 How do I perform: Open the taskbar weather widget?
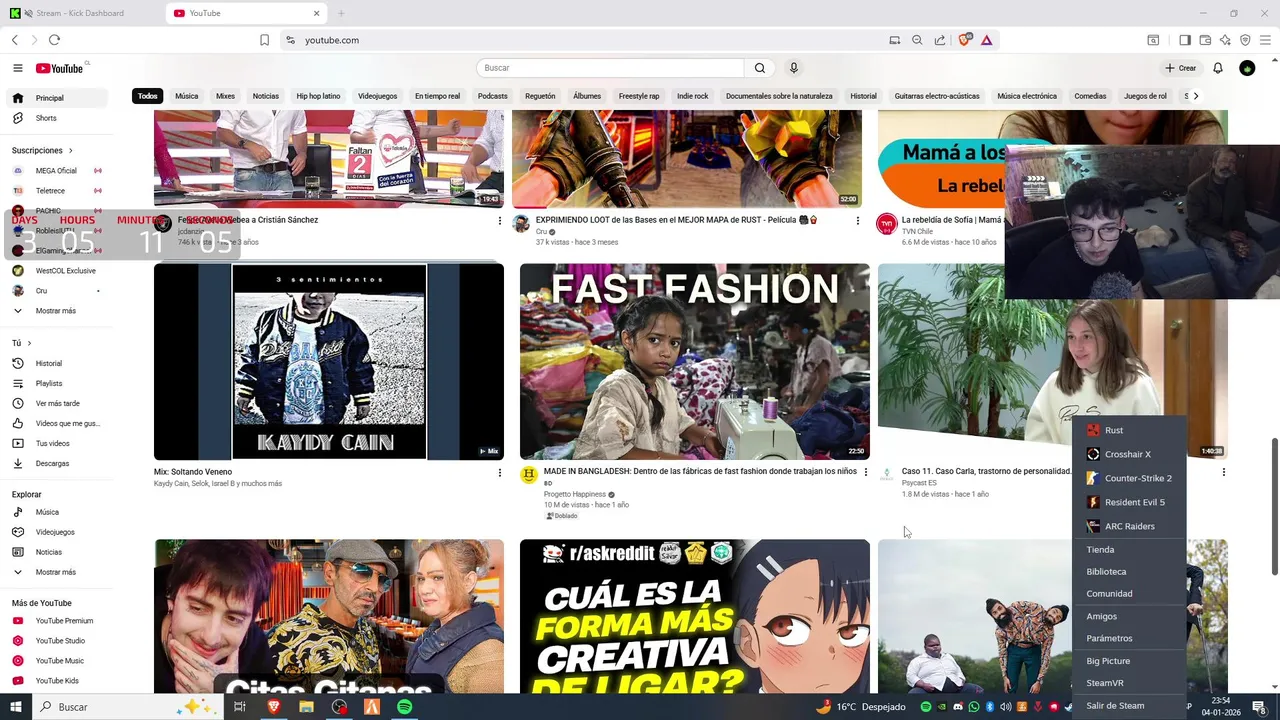pos(860,707)
